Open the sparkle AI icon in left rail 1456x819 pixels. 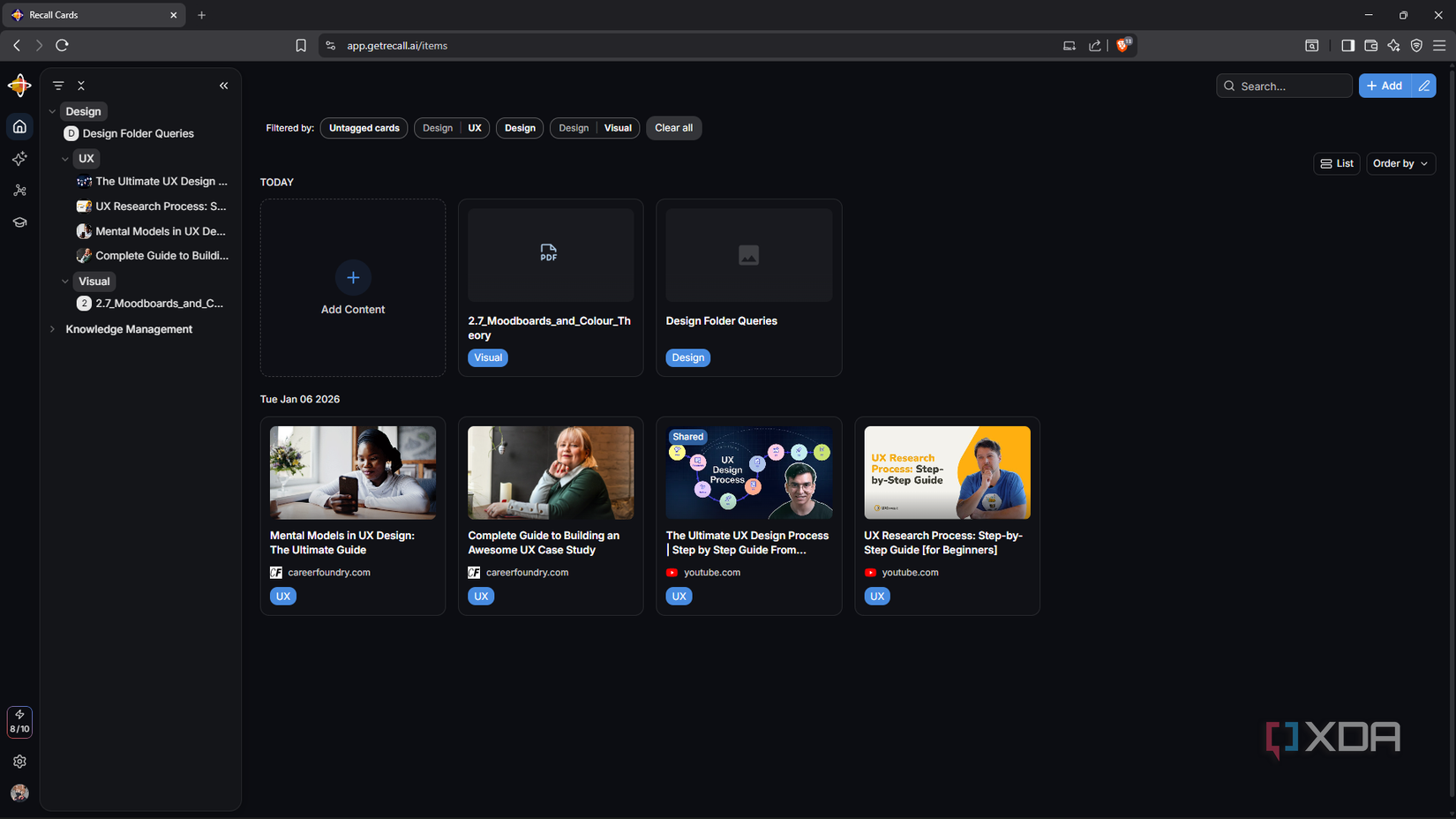(x=19, y=159)
